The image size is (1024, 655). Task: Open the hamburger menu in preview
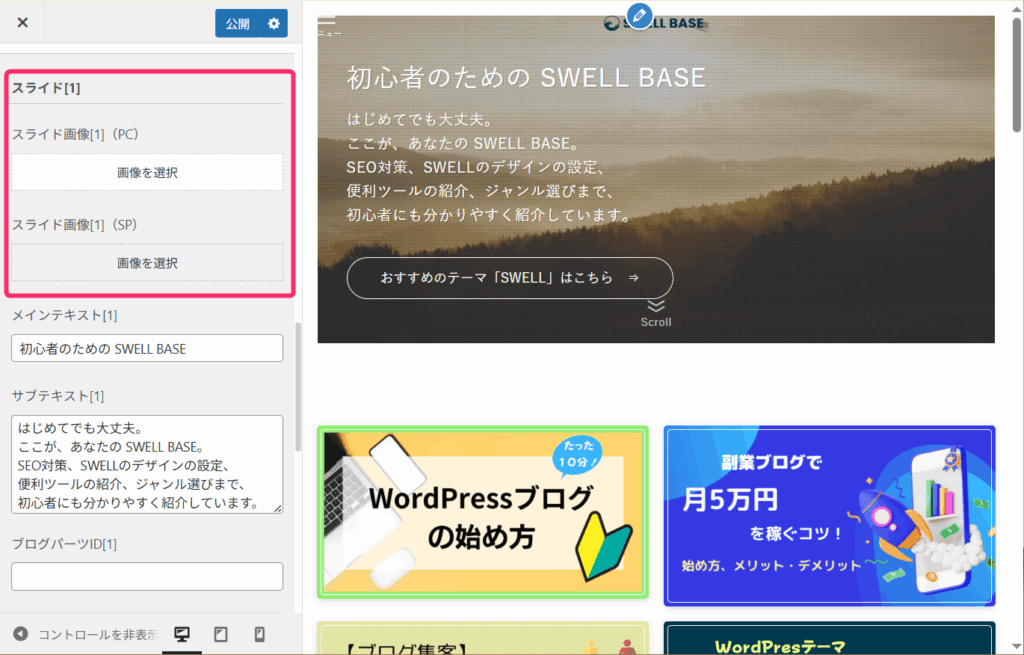point(328,26)
